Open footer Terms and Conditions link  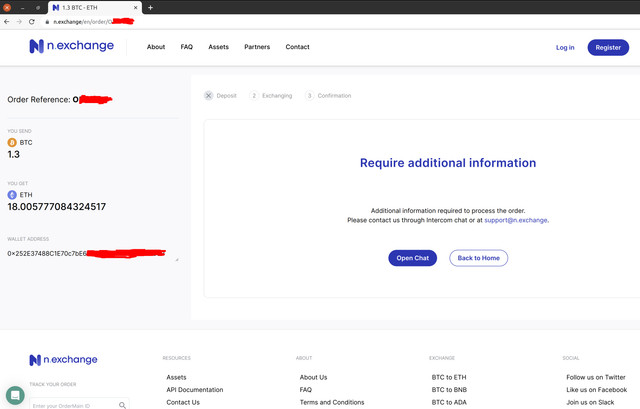pos(332,402)
